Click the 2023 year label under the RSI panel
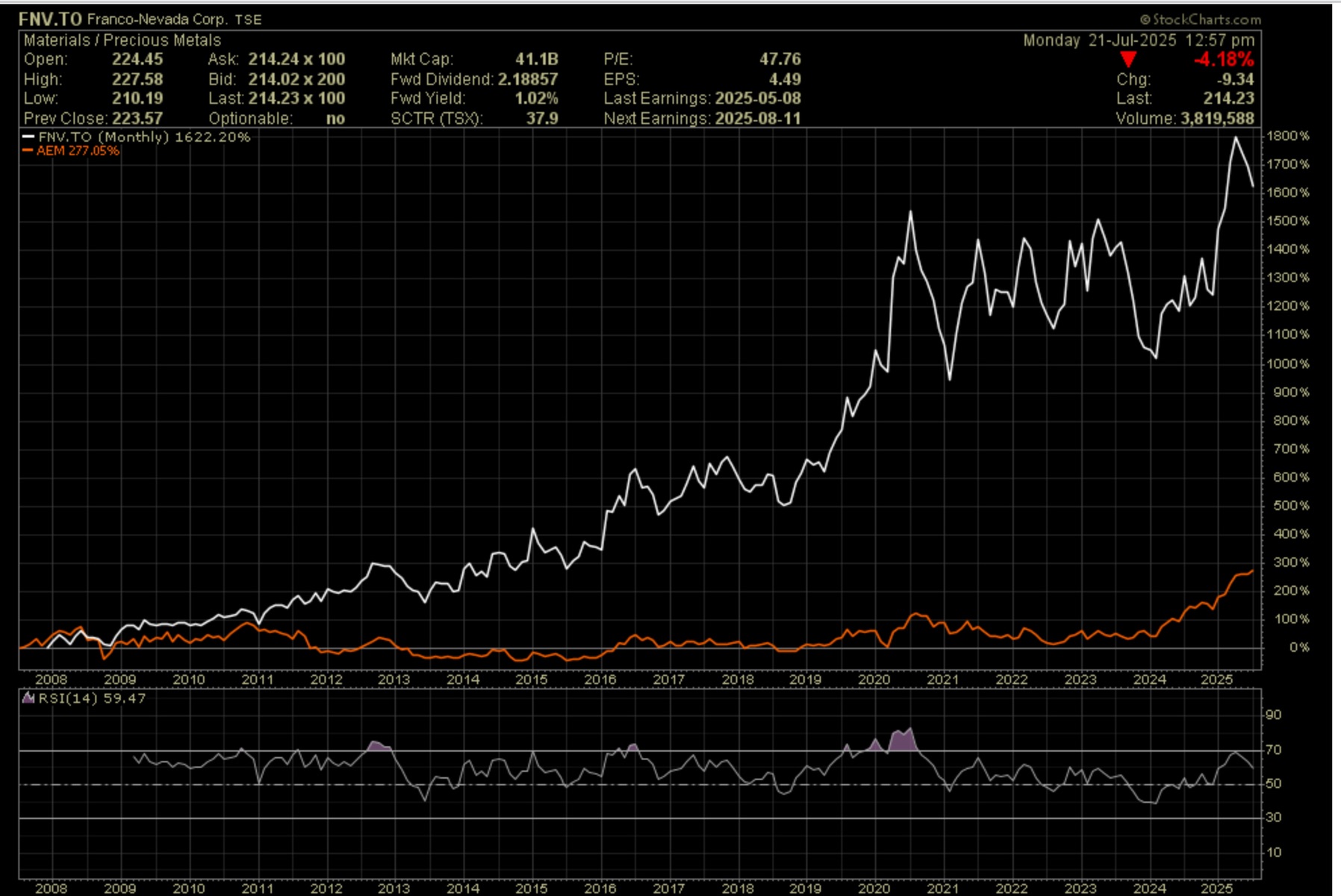 [x=1080, y=889]
